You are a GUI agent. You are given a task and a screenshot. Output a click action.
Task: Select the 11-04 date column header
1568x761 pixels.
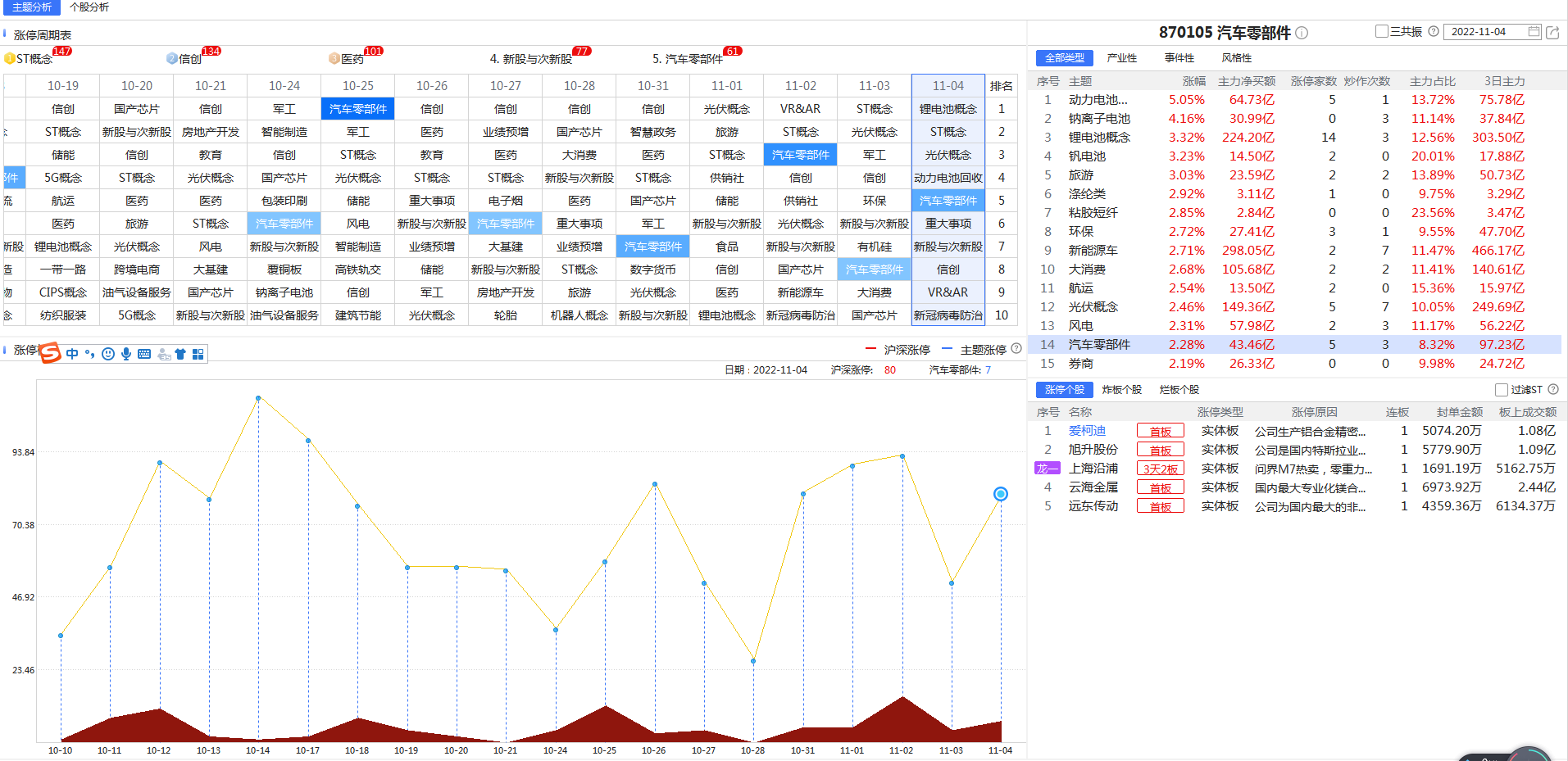point(948,85)
